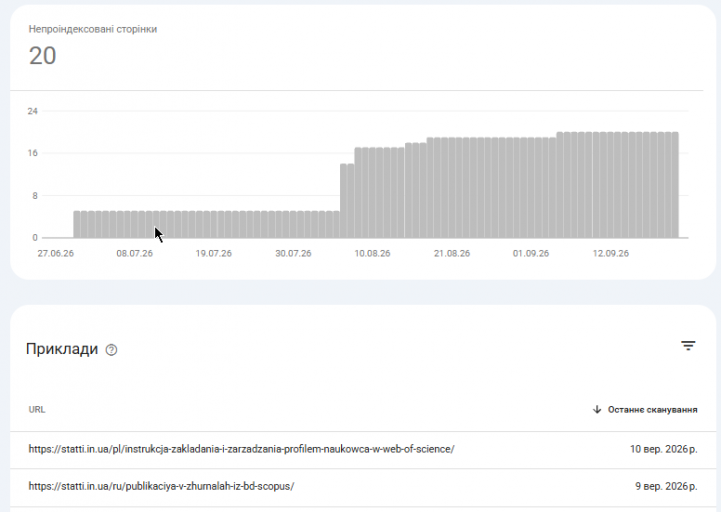721x512 pixels.
Task: Click the y-axis label 0
Action: pos(35,238)
